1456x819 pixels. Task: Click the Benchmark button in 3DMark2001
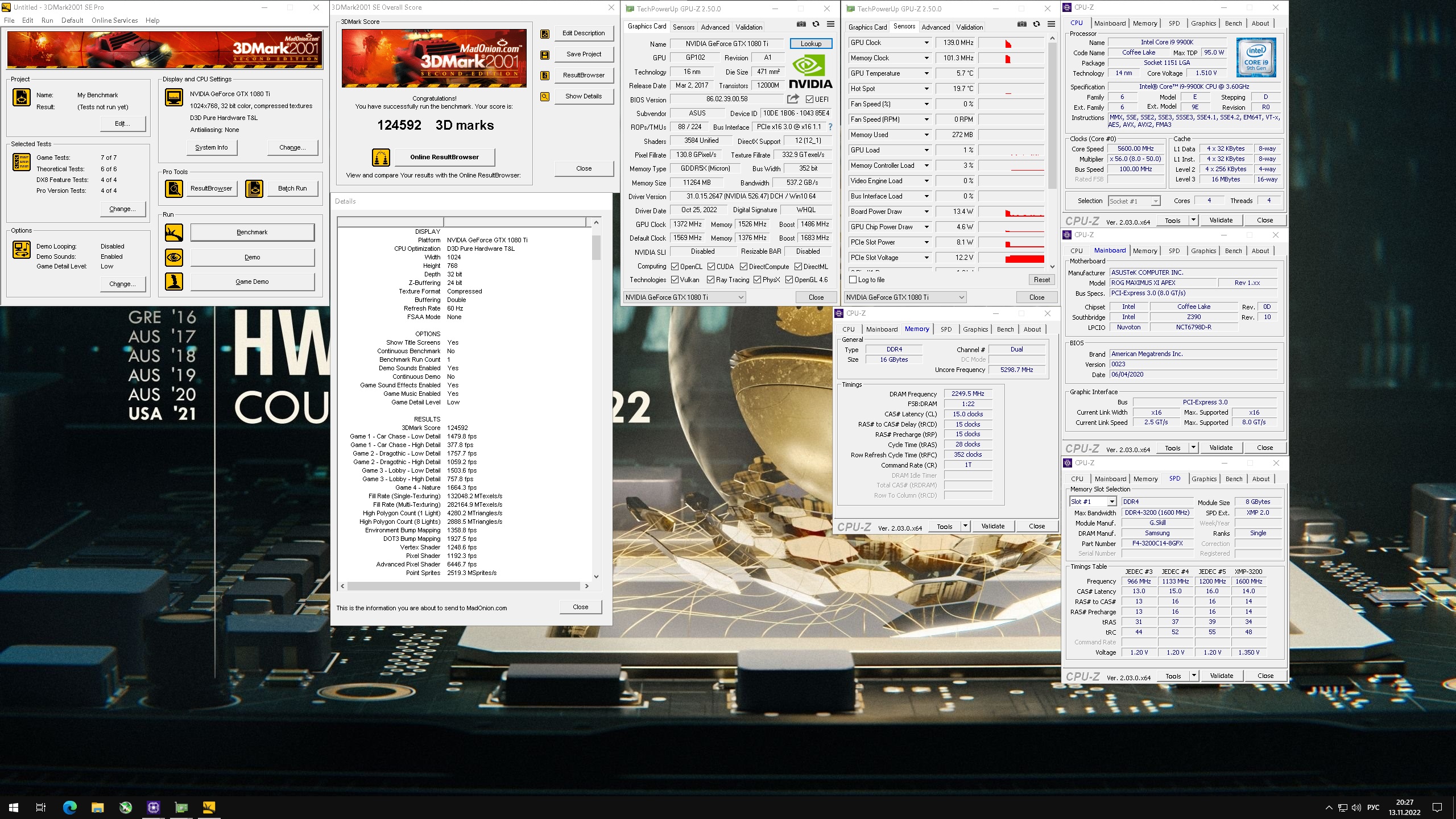coord(252,232)
